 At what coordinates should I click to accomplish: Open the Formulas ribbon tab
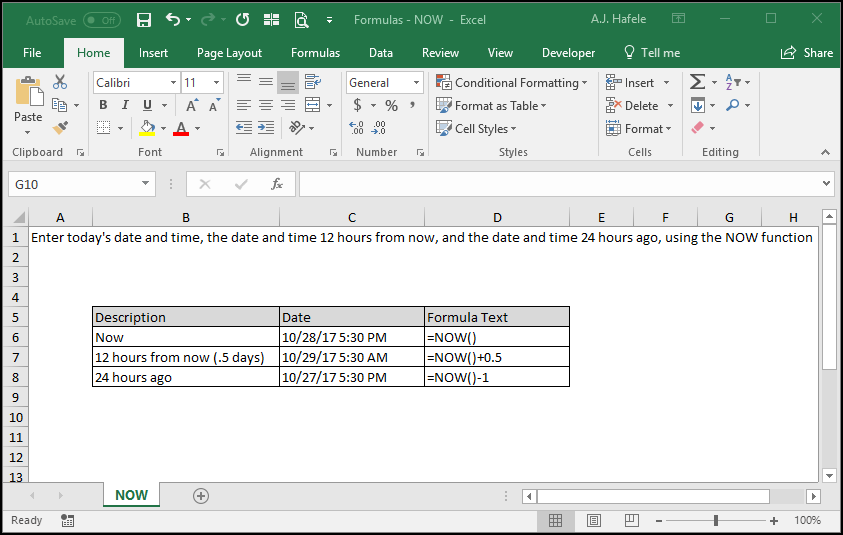315,53
